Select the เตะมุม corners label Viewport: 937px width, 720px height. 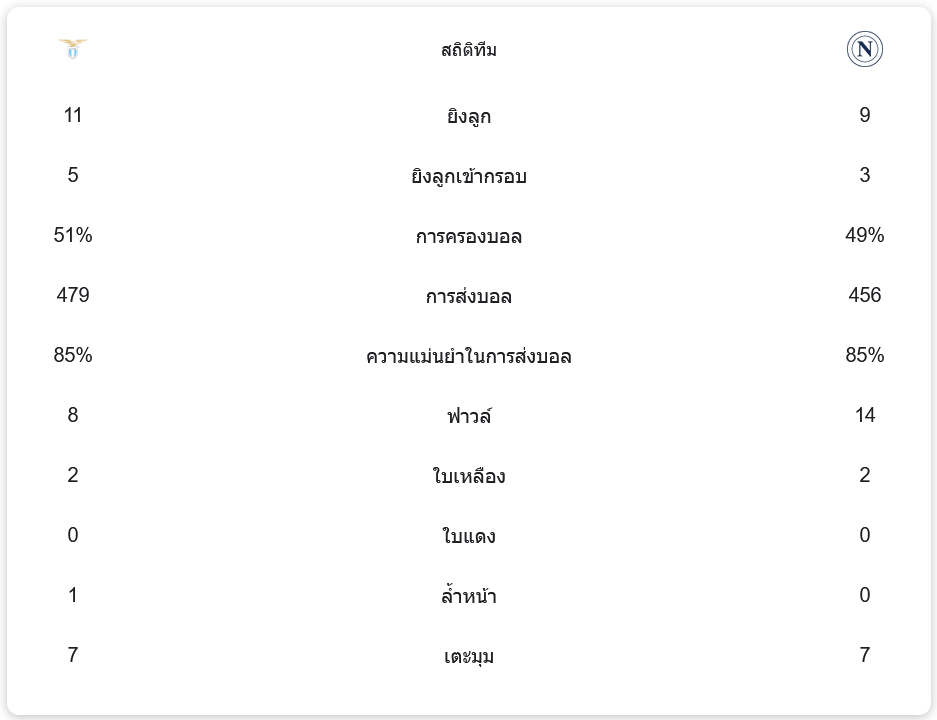[x=468, y=657]
